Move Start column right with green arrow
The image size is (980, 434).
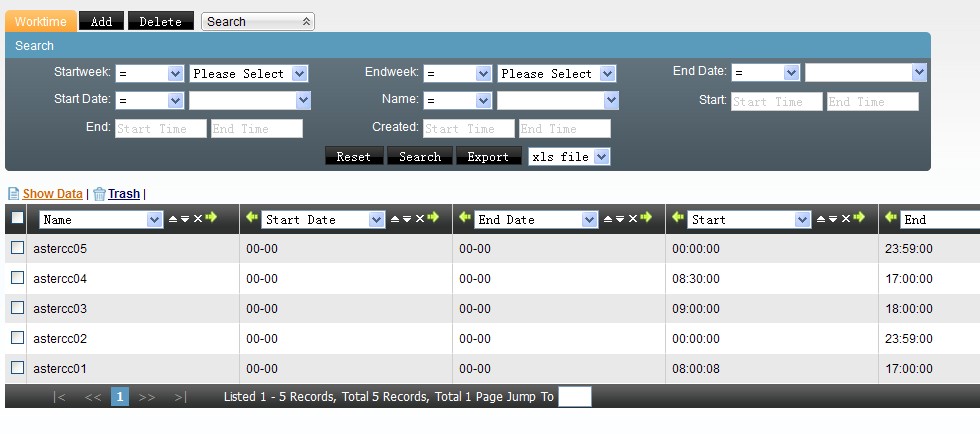[x=859, y=218]
